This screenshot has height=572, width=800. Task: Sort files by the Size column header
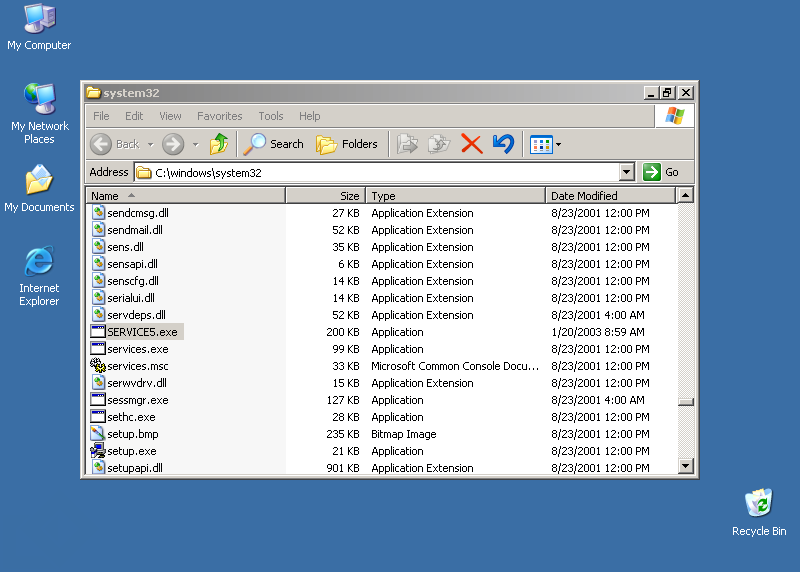[325, 196]
